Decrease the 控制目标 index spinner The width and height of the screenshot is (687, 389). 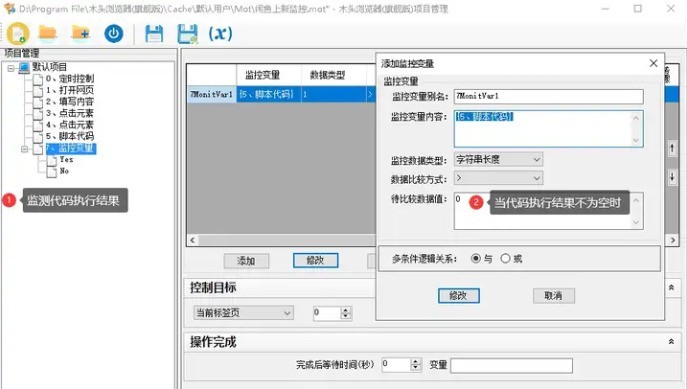click(x=346, y=317)
